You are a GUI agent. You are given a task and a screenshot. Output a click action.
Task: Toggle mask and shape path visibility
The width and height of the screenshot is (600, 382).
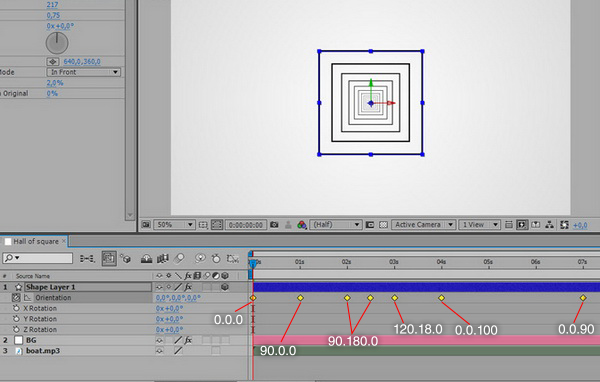(217, 225)
